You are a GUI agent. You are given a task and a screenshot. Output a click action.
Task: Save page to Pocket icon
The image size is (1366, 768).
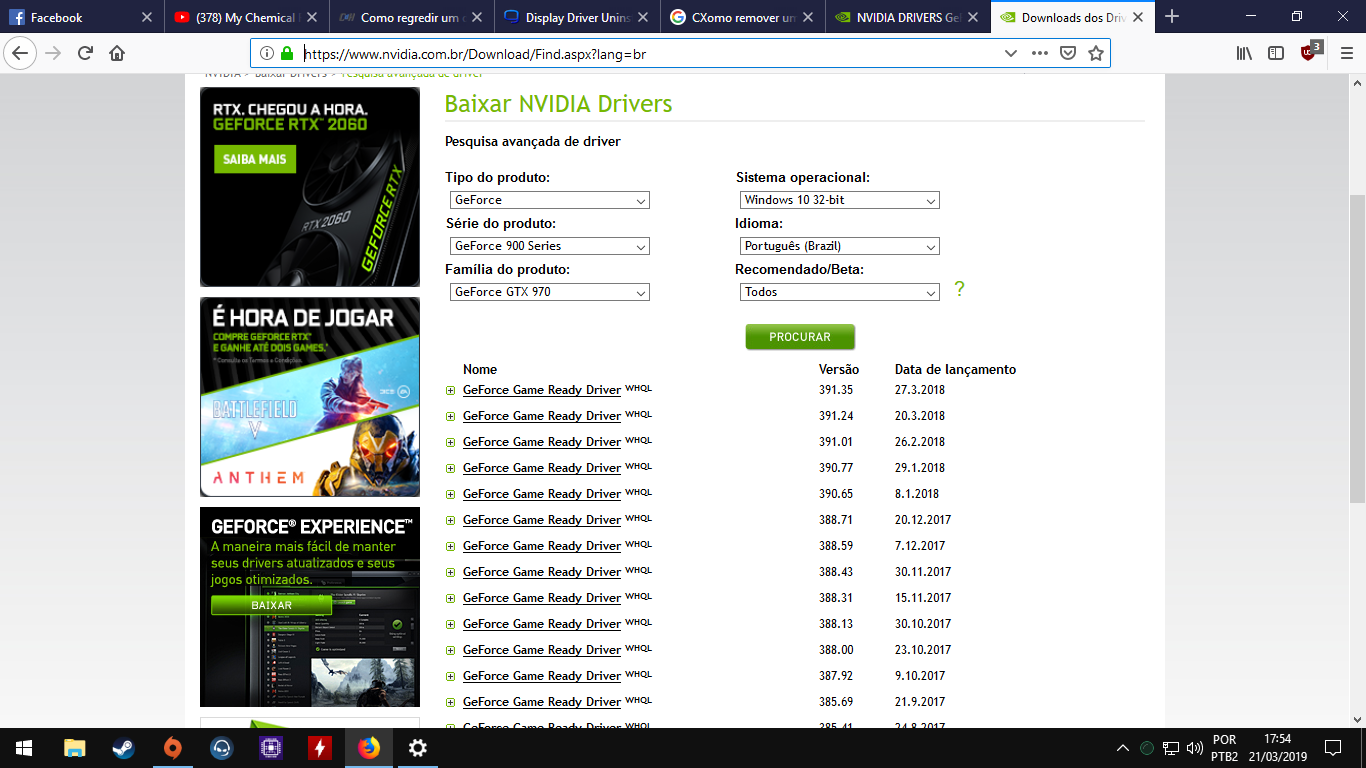click(1068, 53)
